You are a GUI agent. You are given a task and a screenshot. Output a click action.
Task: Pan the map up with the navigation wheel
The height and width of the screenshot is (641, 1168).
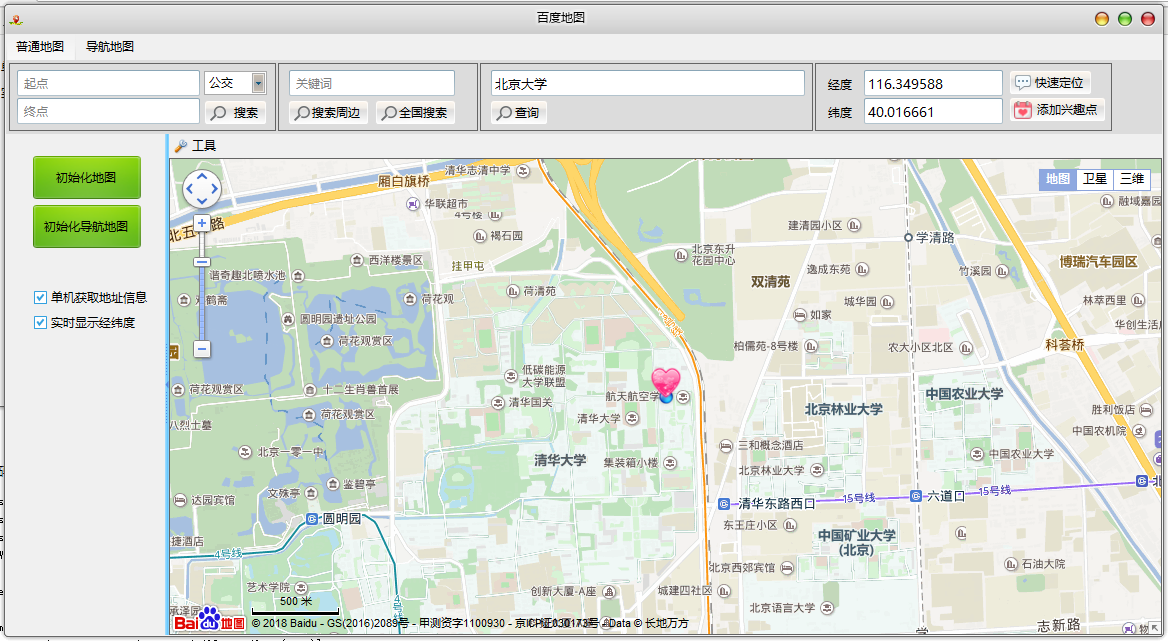pyautogui.click(x=202, y=177)
